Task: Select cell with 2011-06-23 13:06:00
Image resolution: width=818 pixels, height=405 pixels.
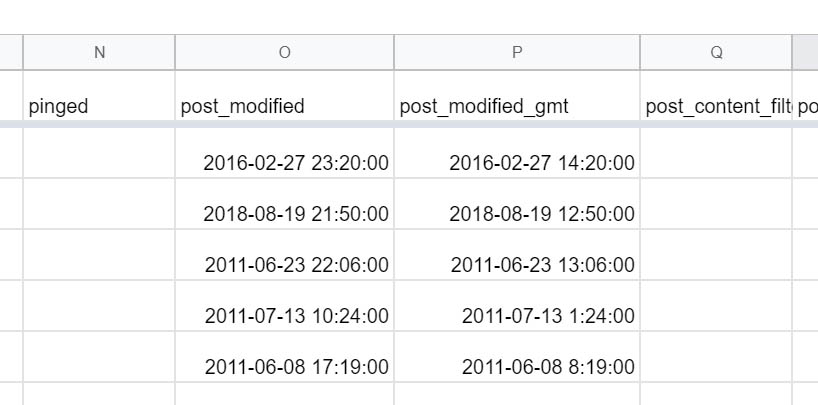Action: click(x=517, y=255)
